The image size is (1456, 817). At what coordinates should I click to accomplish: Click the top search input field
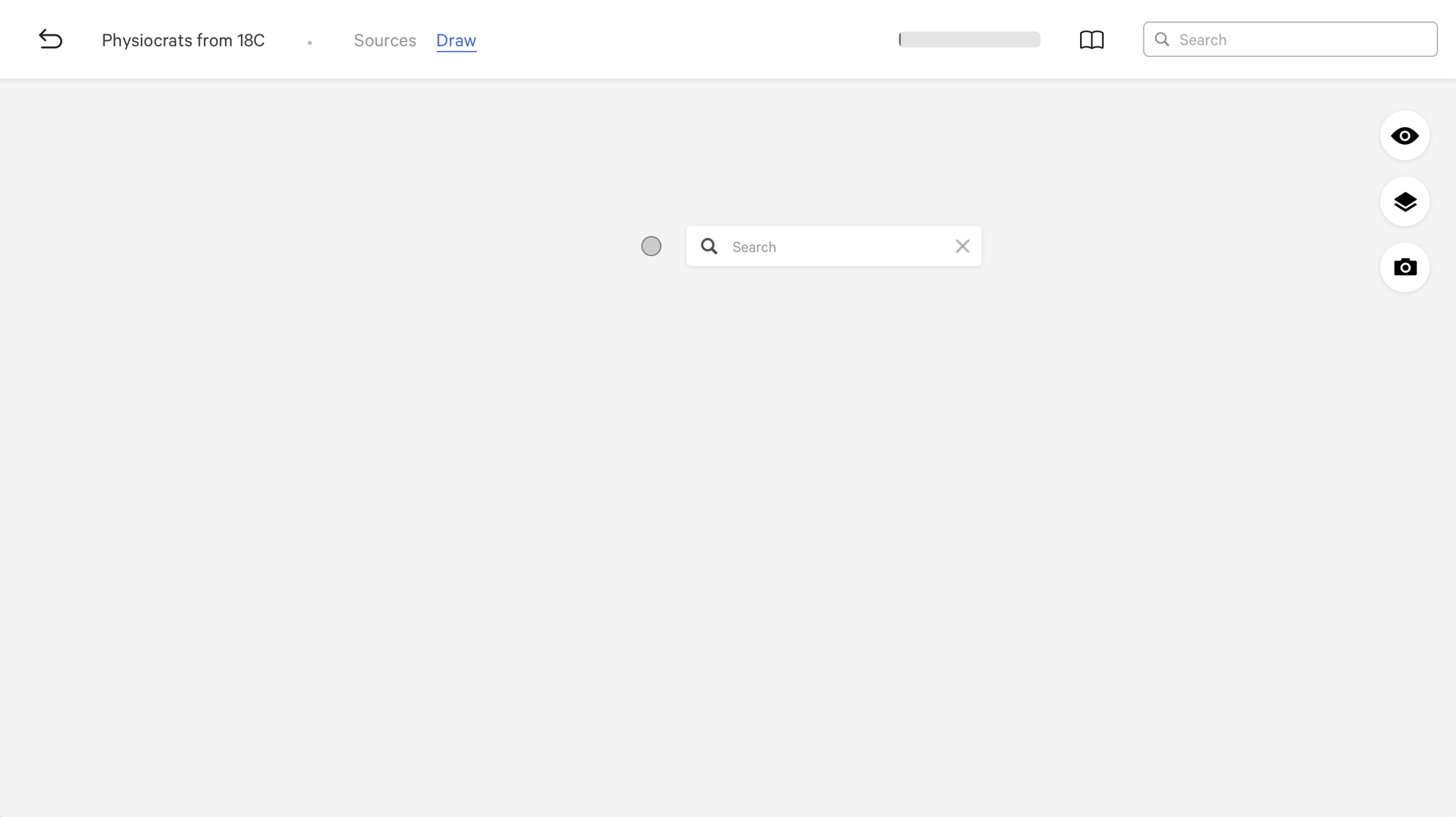(1291, 39)
